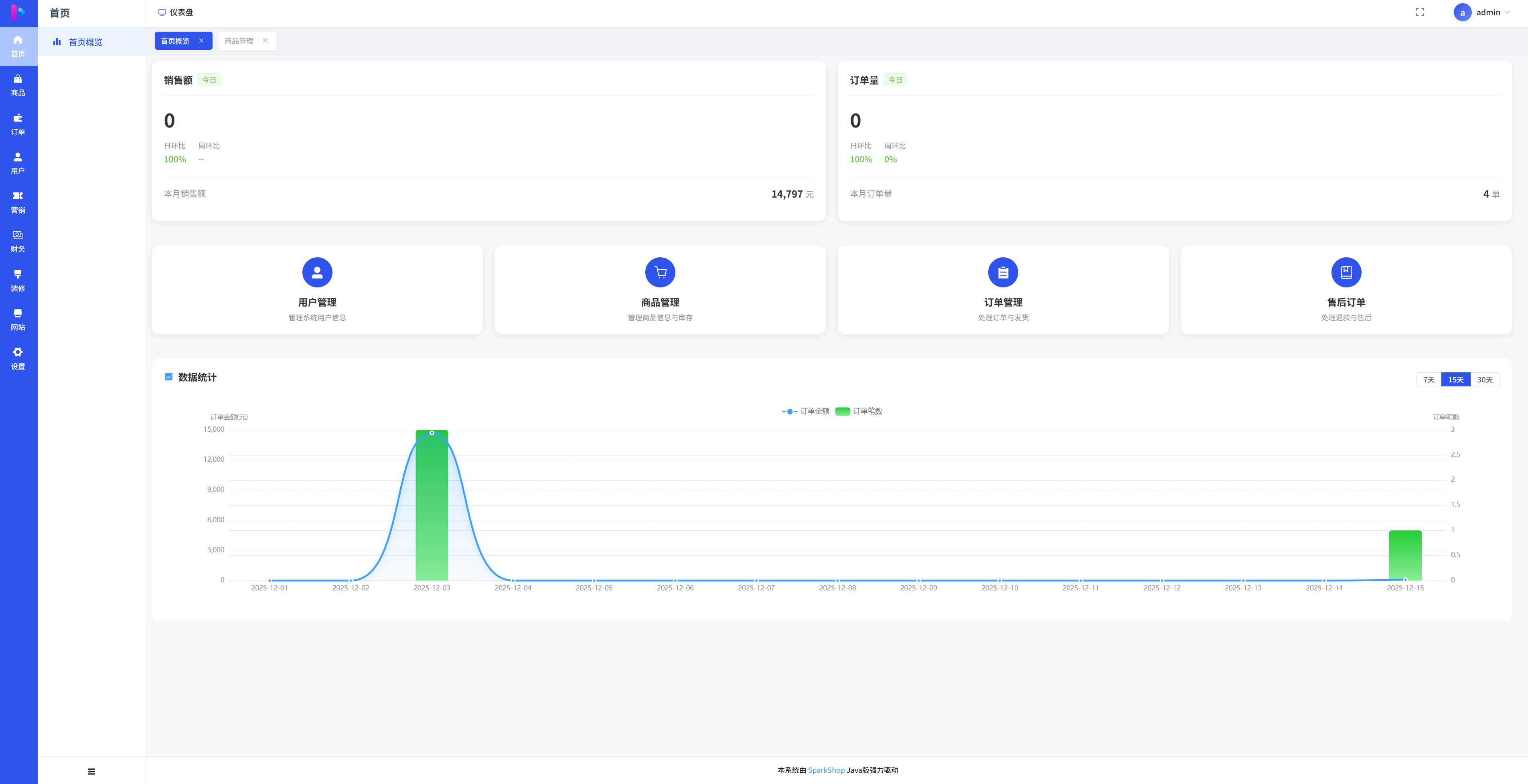Viewport: 1528px width, 784px height.
Task: Expand the admin user dropdown
Action: click(x=1487, y=12)
